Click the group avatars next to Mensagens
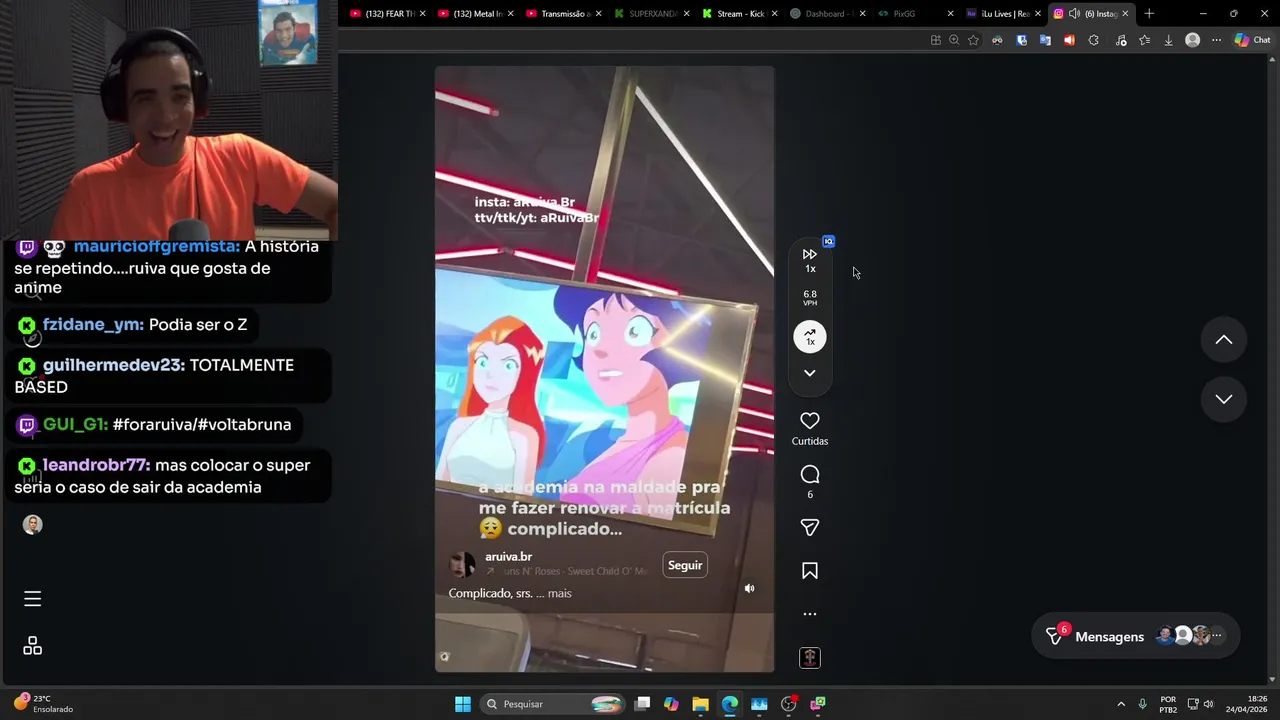Image resolution: width=1280 pixels, height=720 pixels. pos(1188,635)
